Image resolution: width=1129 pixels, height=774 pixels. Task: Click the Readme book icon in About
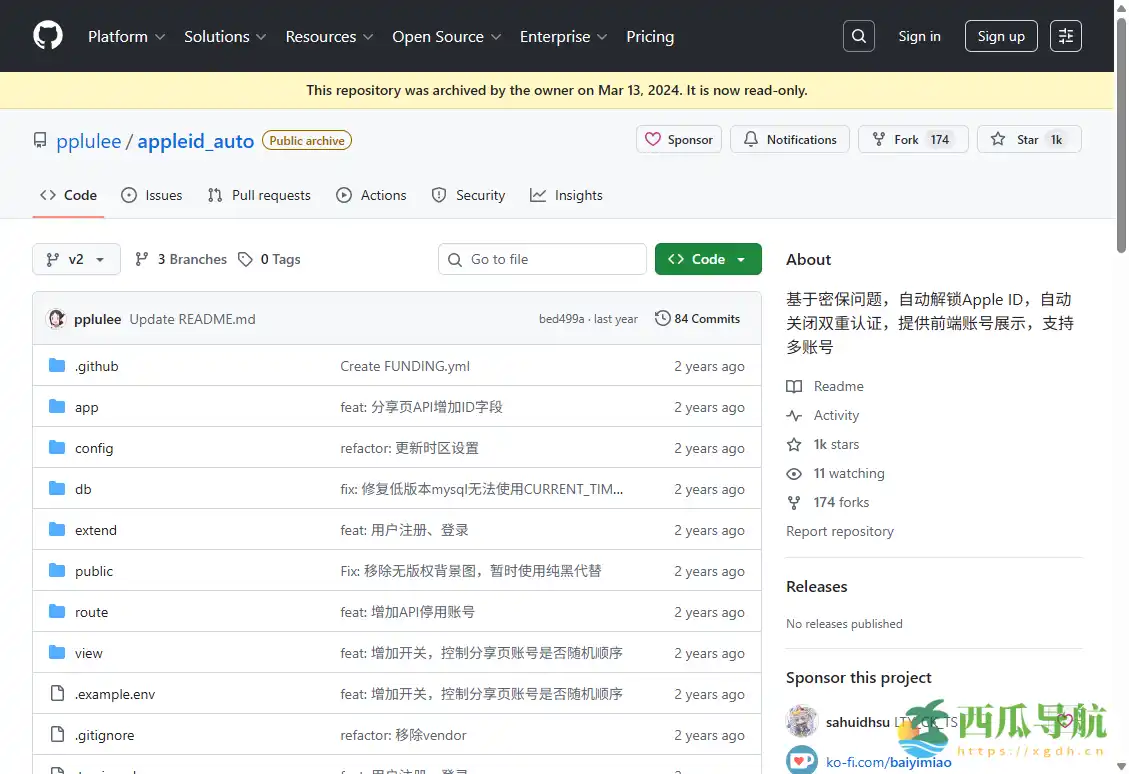pyautogui.click(x=793, y=386)
